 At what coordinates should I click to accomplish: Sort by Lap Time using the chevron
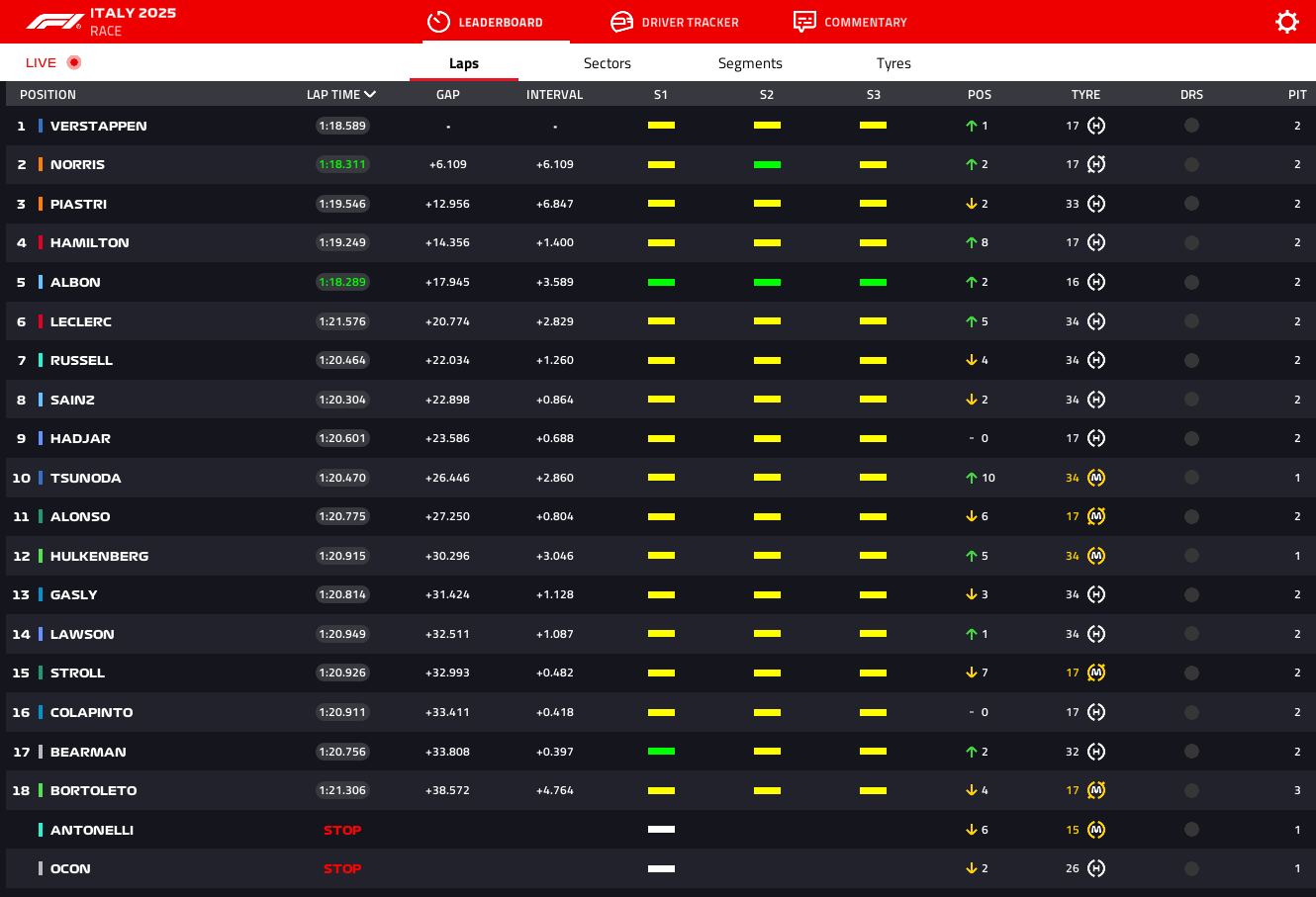tap(370, 95)
